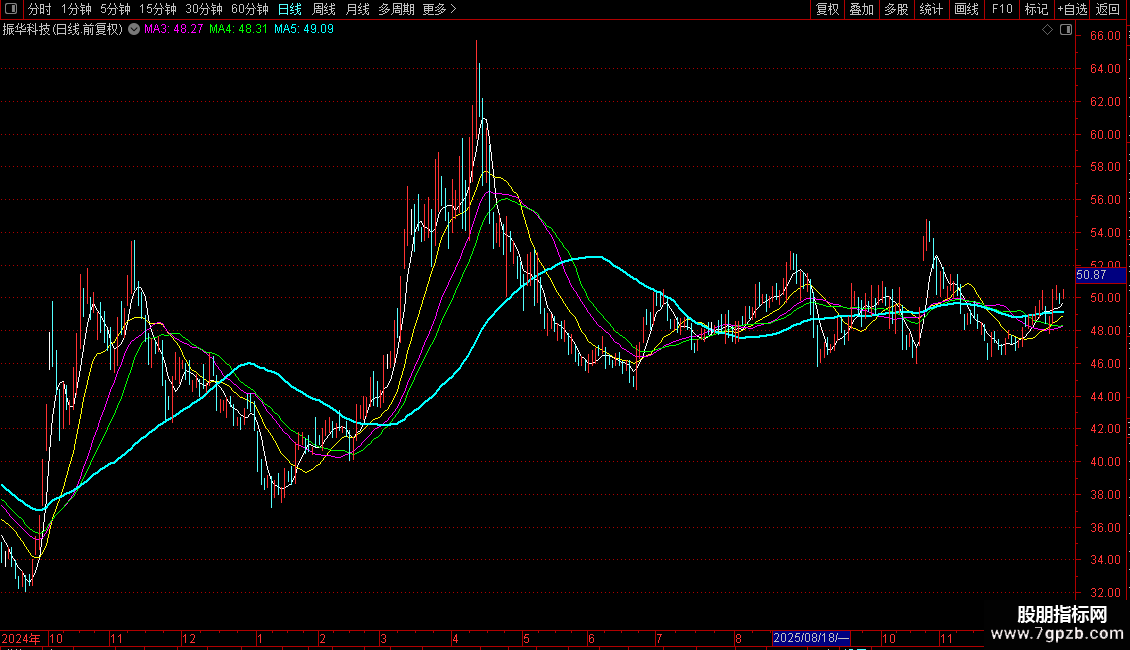Toggle the left sidebar panel icon
This screenshot has height=650, width=1130.
coord(11,9)
